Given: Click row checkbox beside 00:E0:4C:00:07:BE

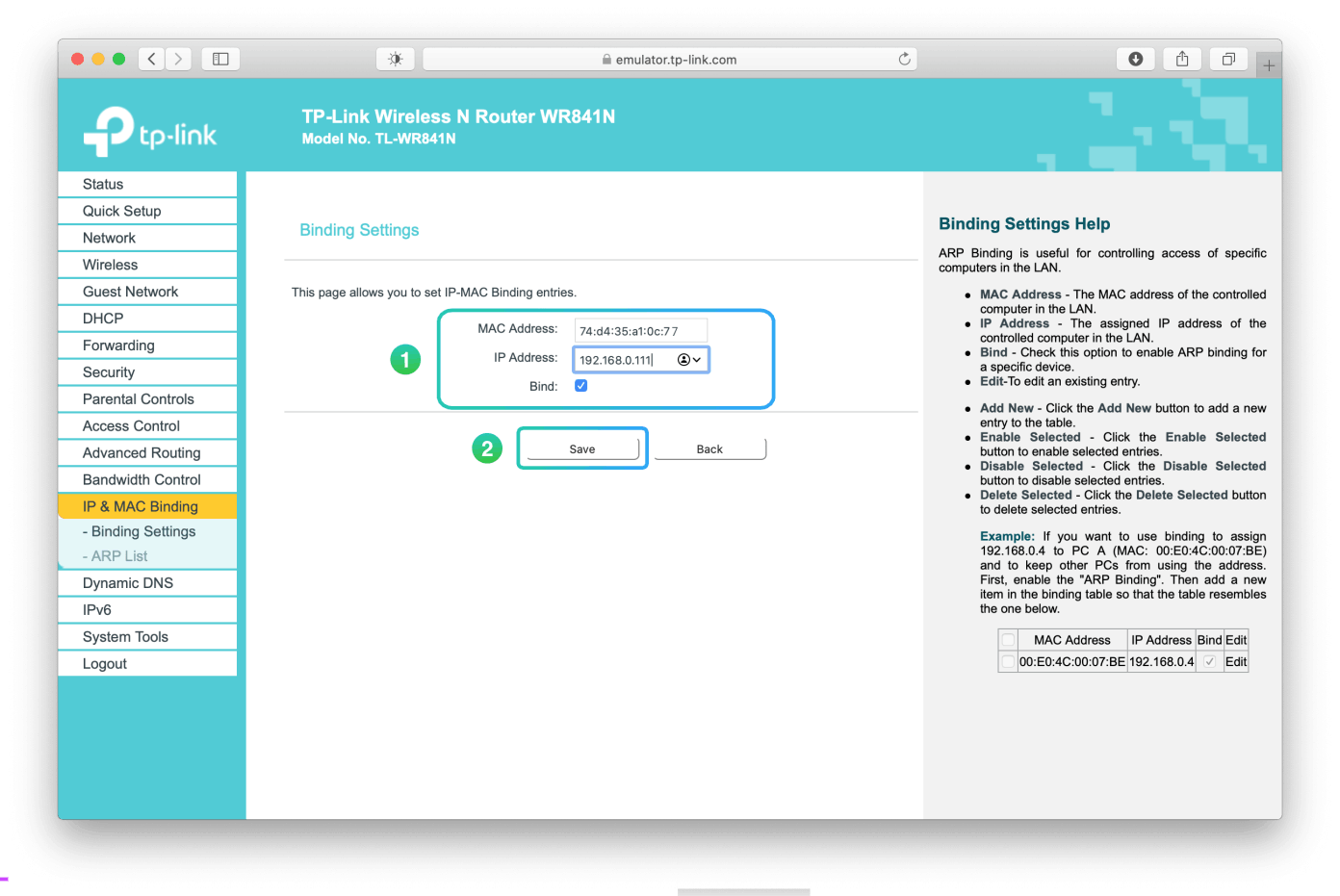Looking at the screenshot, I should [1008, 662].
